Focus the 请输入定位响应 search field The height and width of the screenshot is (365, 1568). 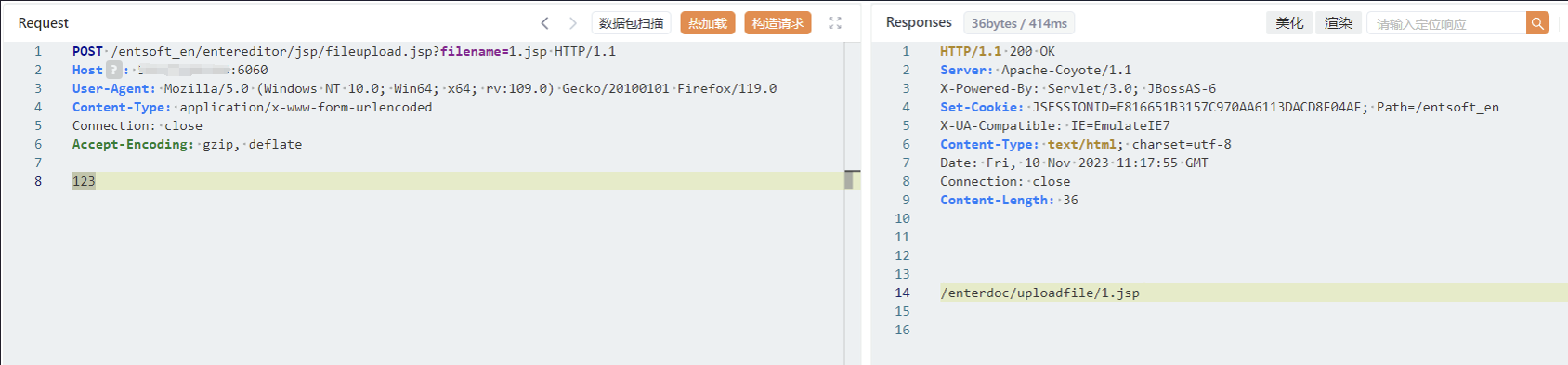(x=1446, y=23)
